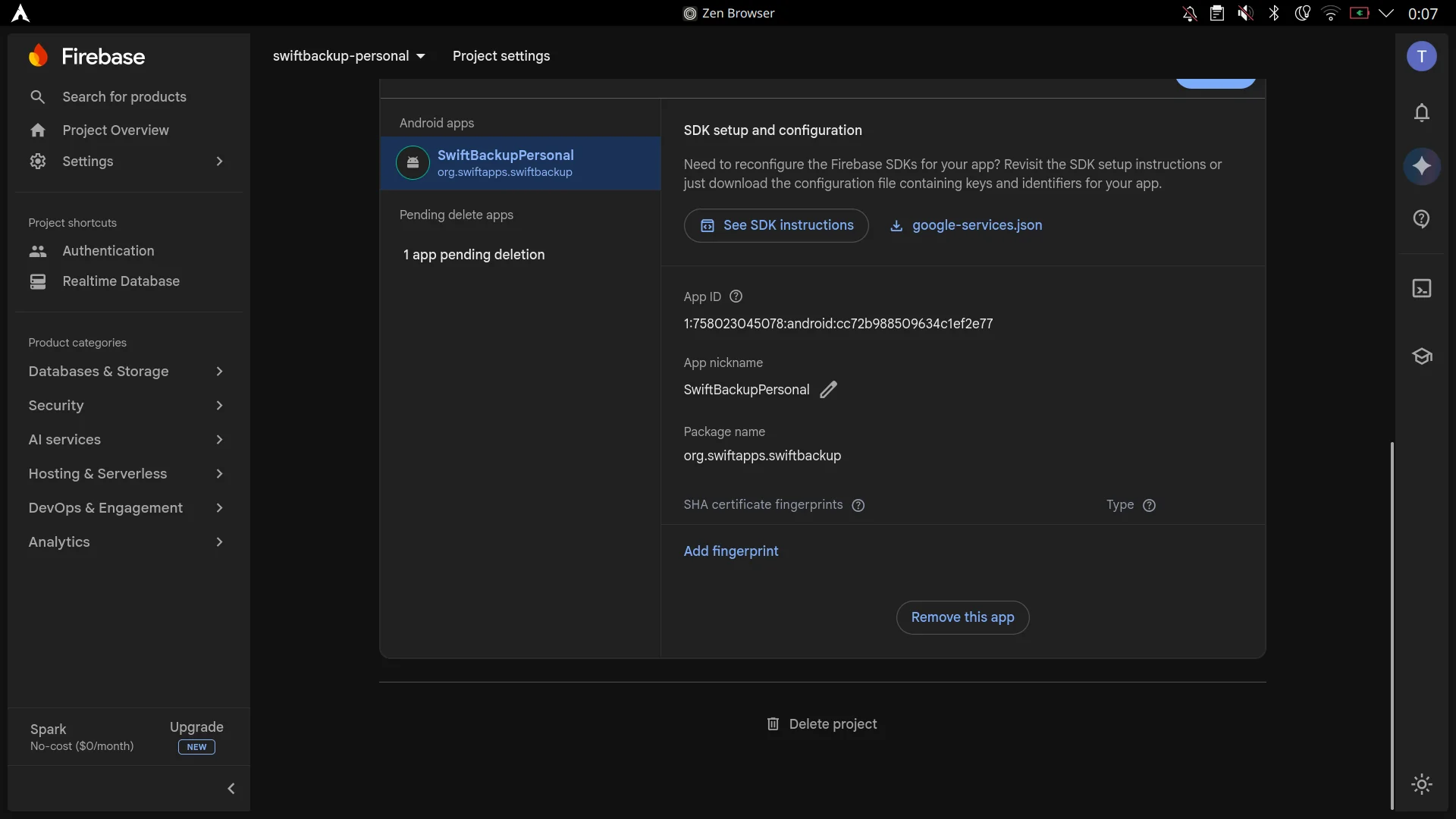Click the Firebase flame logo
This screenshot has width=1456, height=819.
(x=38, y=56)
